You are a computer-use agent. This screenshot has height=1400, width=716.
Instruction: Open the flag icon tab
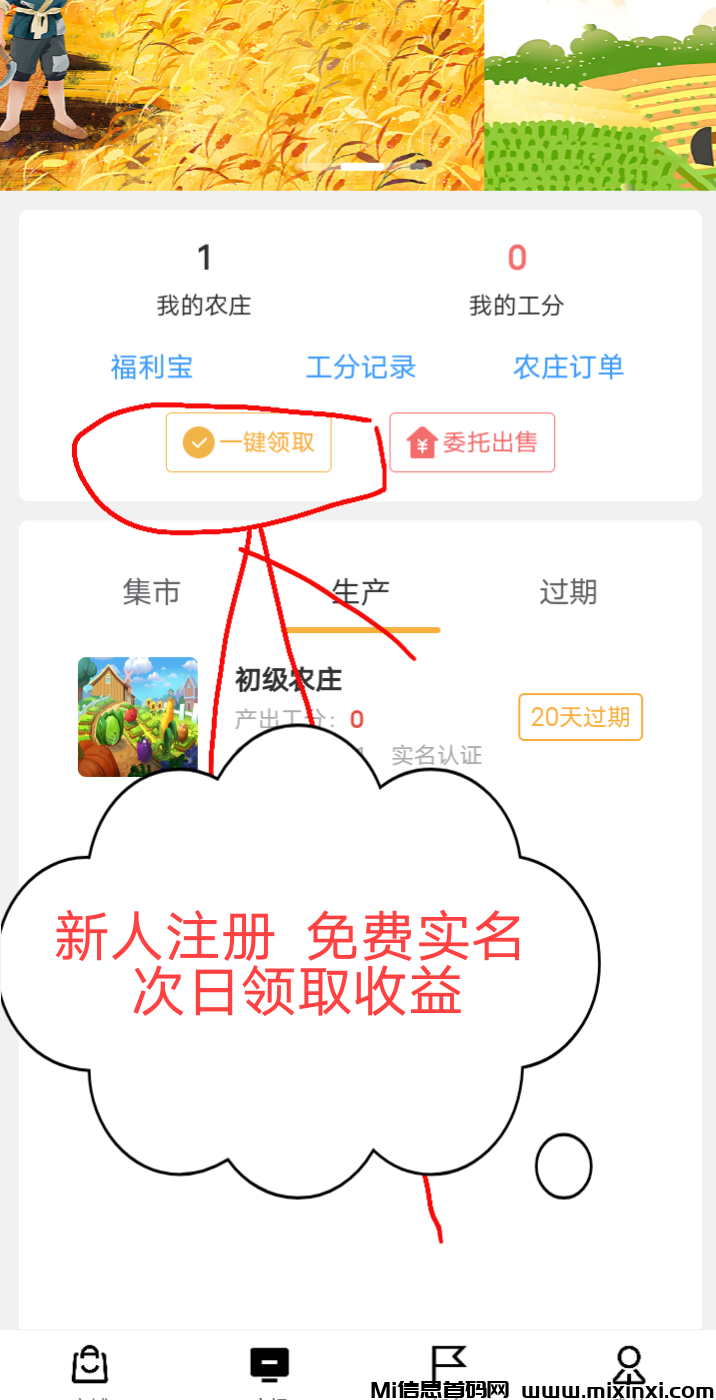tap(448, 1366)
